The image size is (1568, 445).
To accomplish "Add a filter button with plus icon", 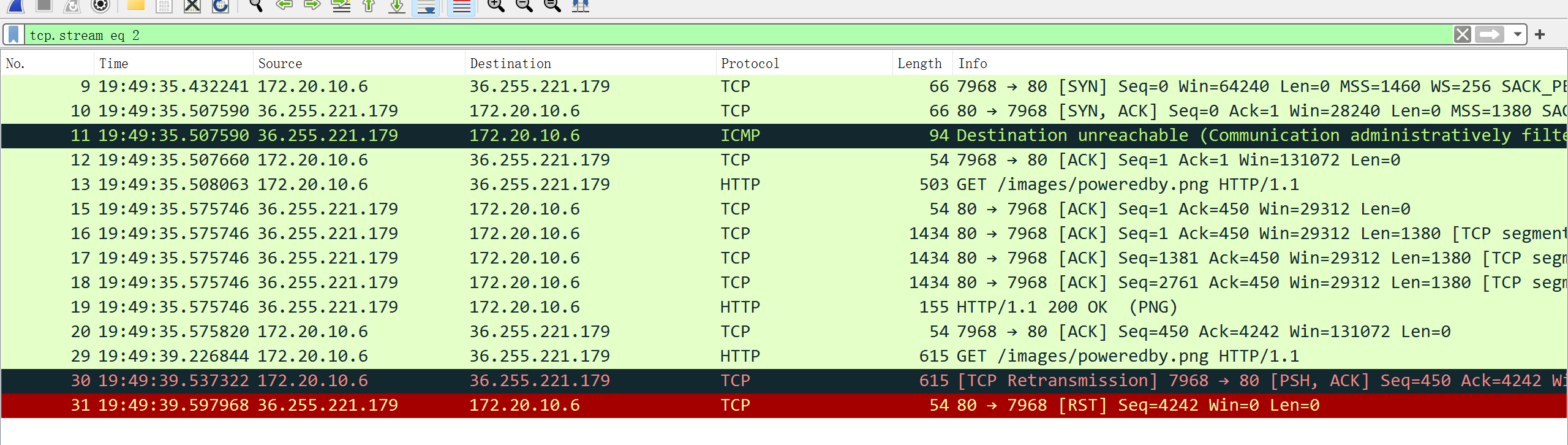I will (1540, 35).
